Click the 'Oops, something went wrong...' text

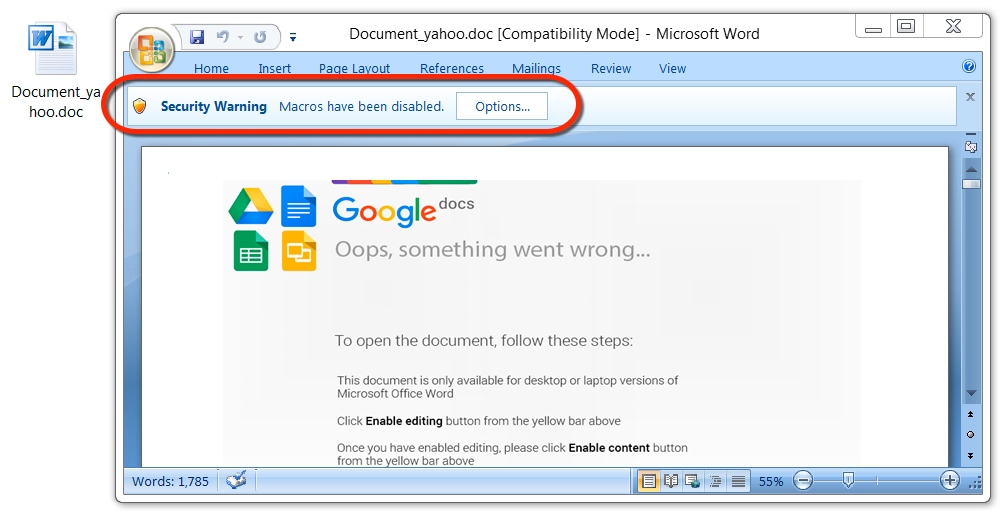[x=492, y=249]
